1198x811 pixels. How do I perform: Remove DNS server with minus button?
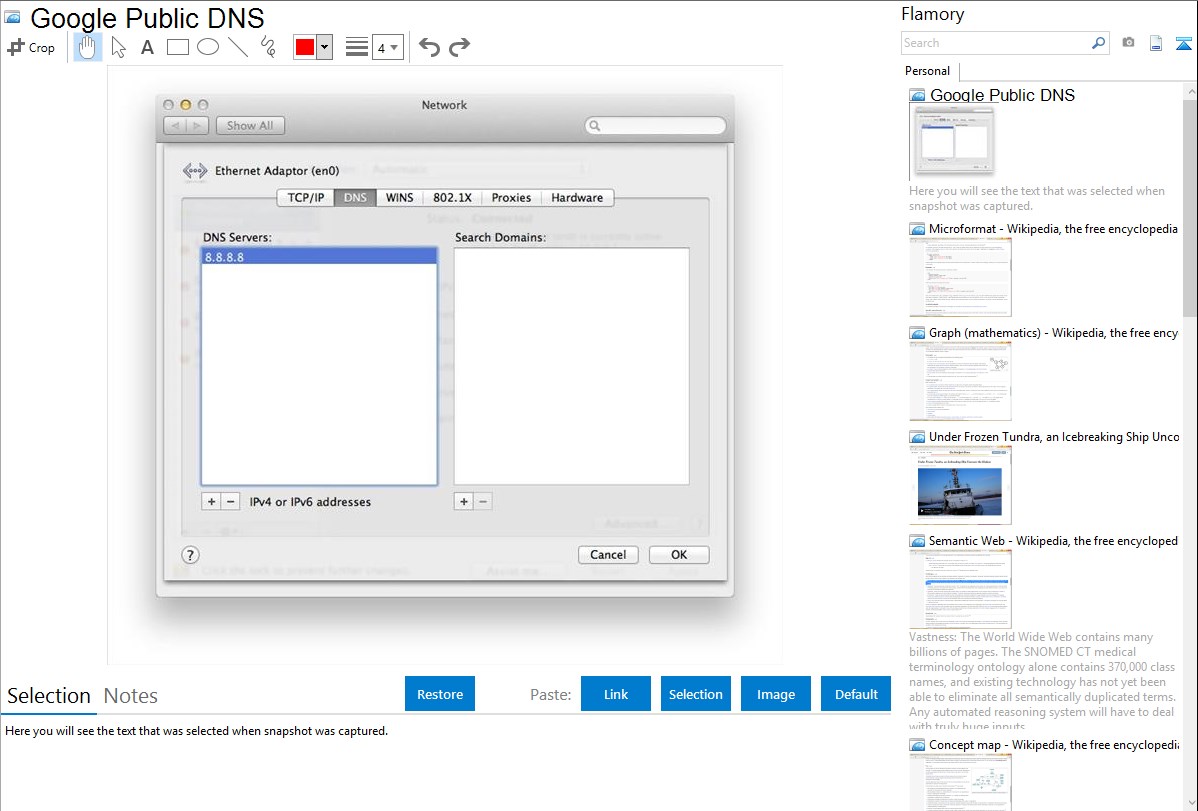[231, 501]
